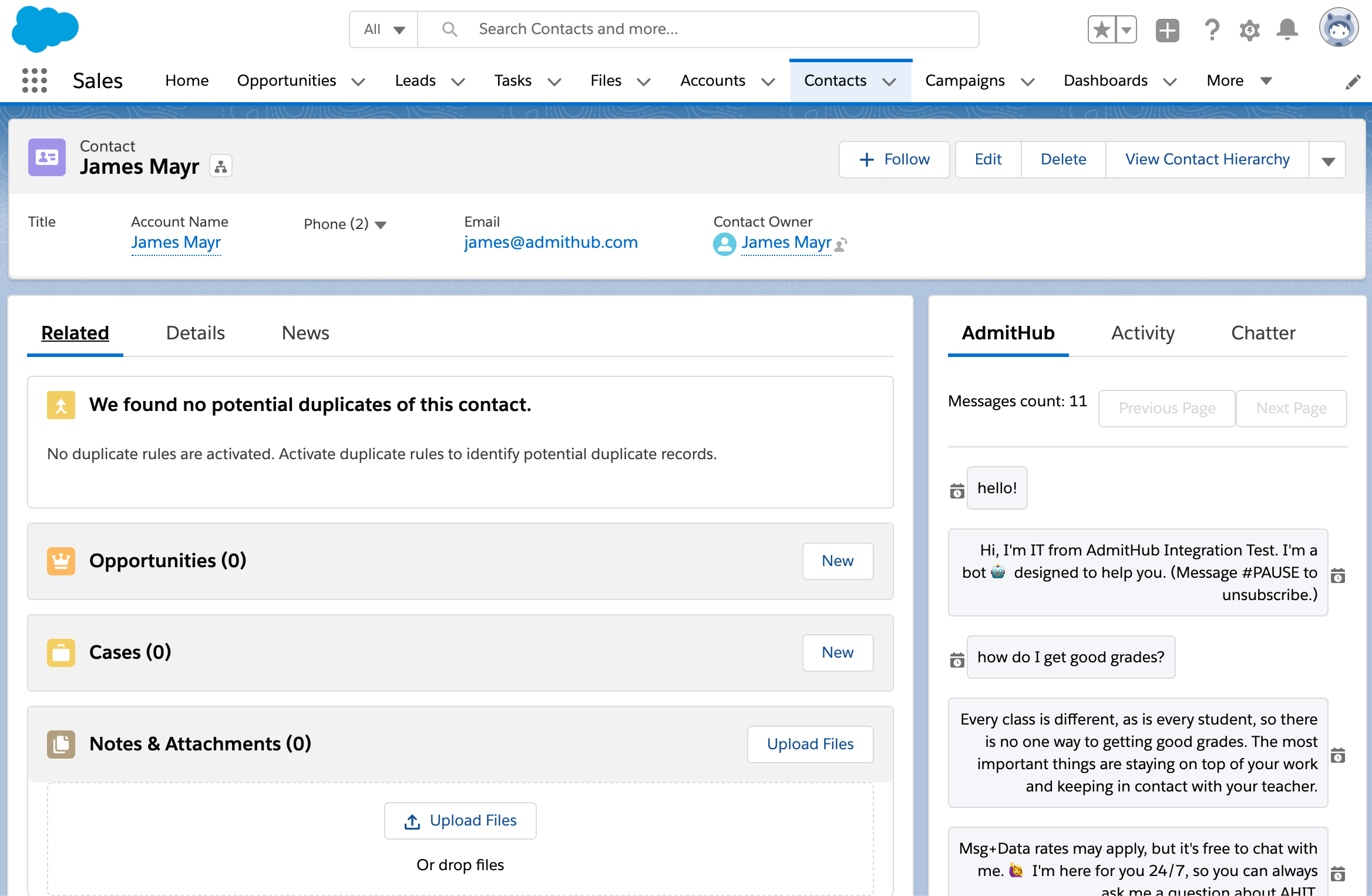Click timestamp icon beside 'how do I get good grades?'

click(957, 660)
